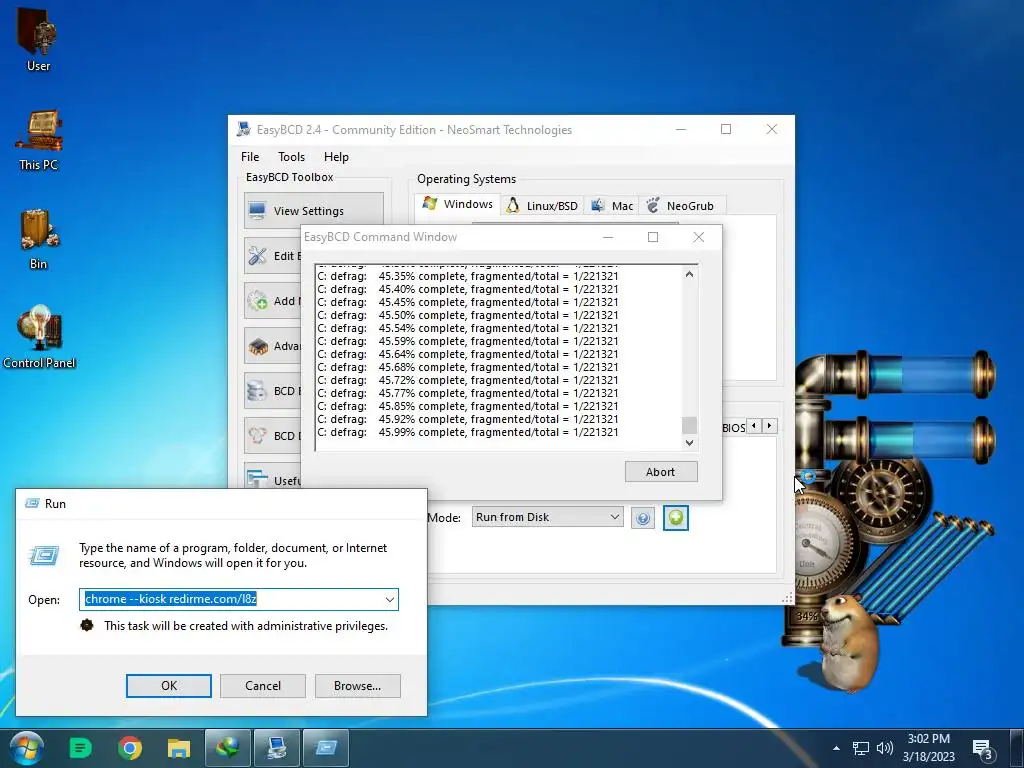Open the File menu in EasyBCD
This screenshot has height=768, width=1024.
point(249,157)
